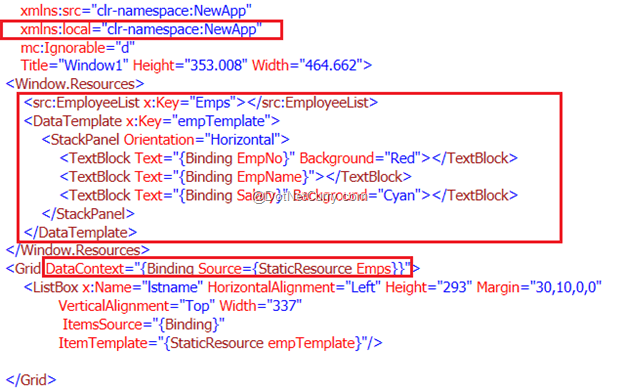Click the closing </Grid> tag
The height and width of the screenshot is (392, 624).
click(x=31, y=380)
